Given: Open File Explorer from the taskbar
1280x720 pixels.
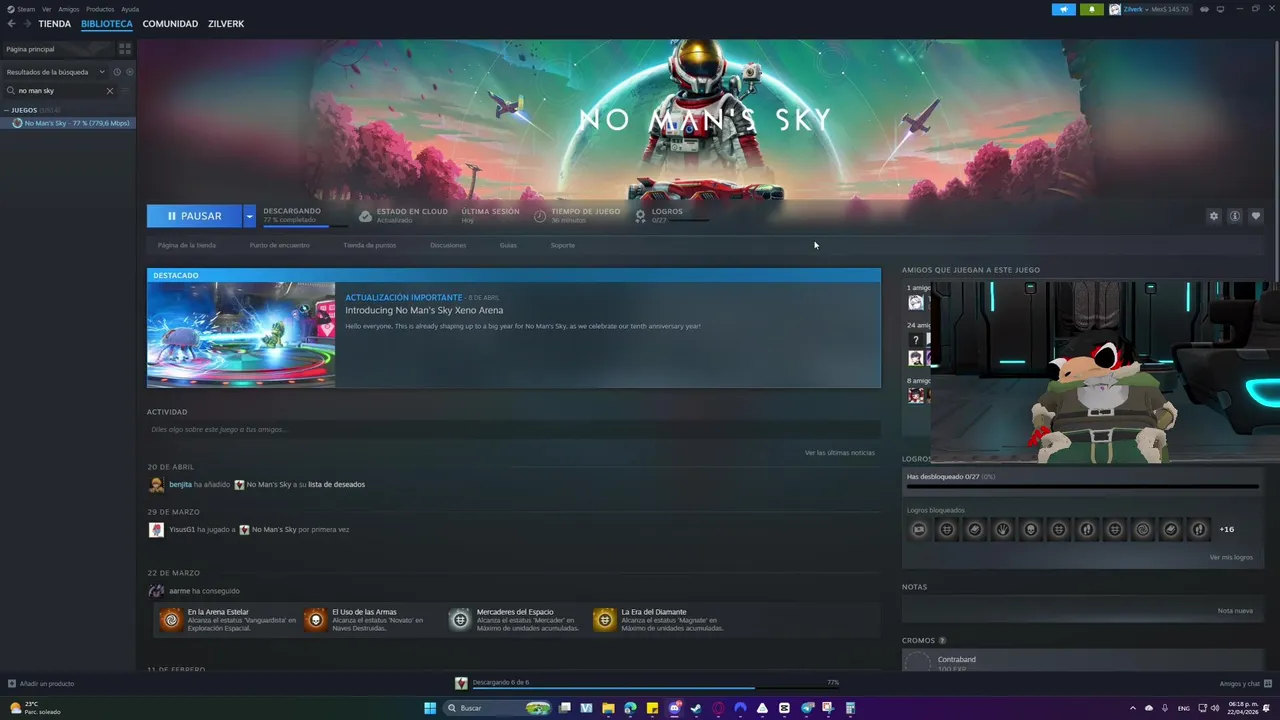Looking at the screenshot, I should tap(608, 708).
